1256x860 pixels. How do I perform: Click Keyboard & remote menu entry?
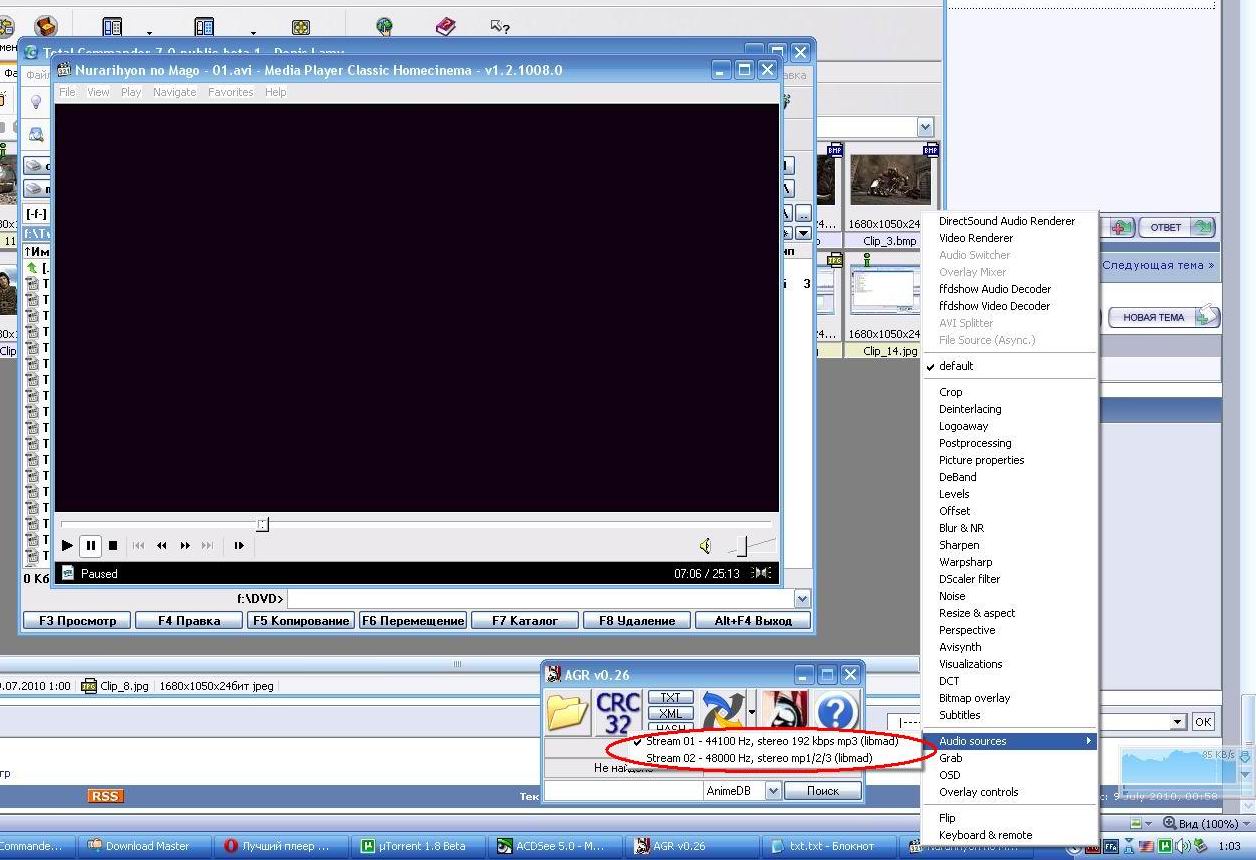click(x=1009, y=835)
